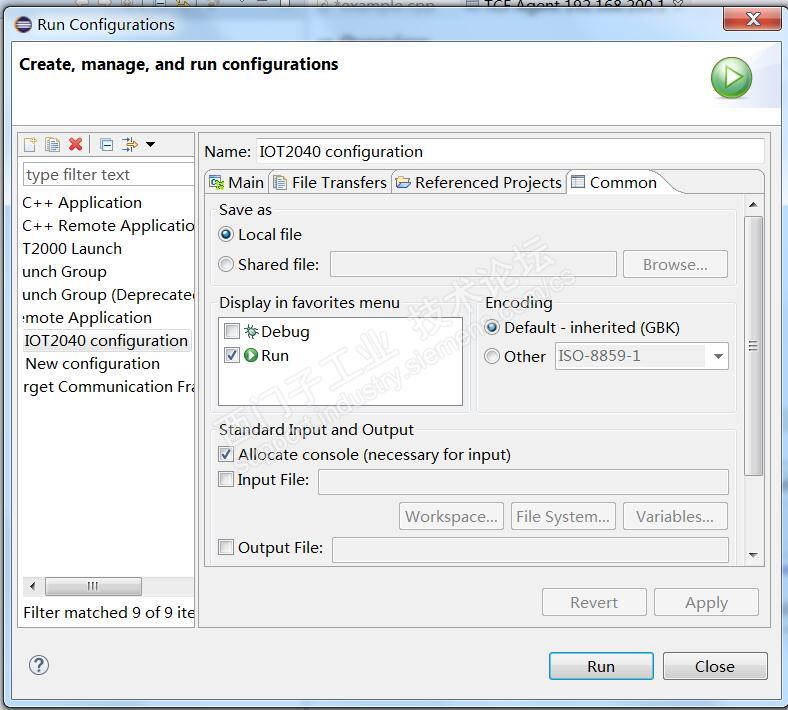Open the File Transfers tab

click(330, 182)
